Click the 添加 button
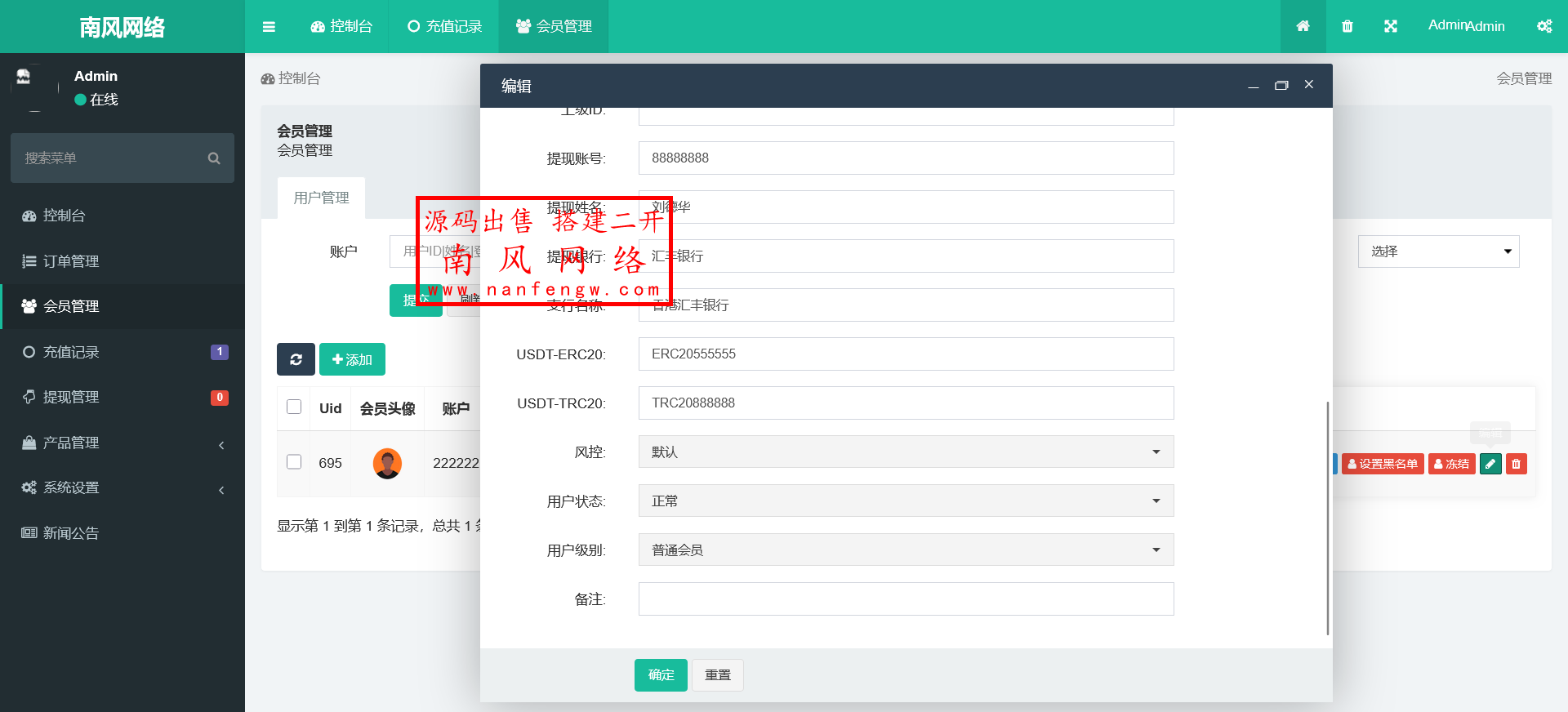 [x=352, y=359]
